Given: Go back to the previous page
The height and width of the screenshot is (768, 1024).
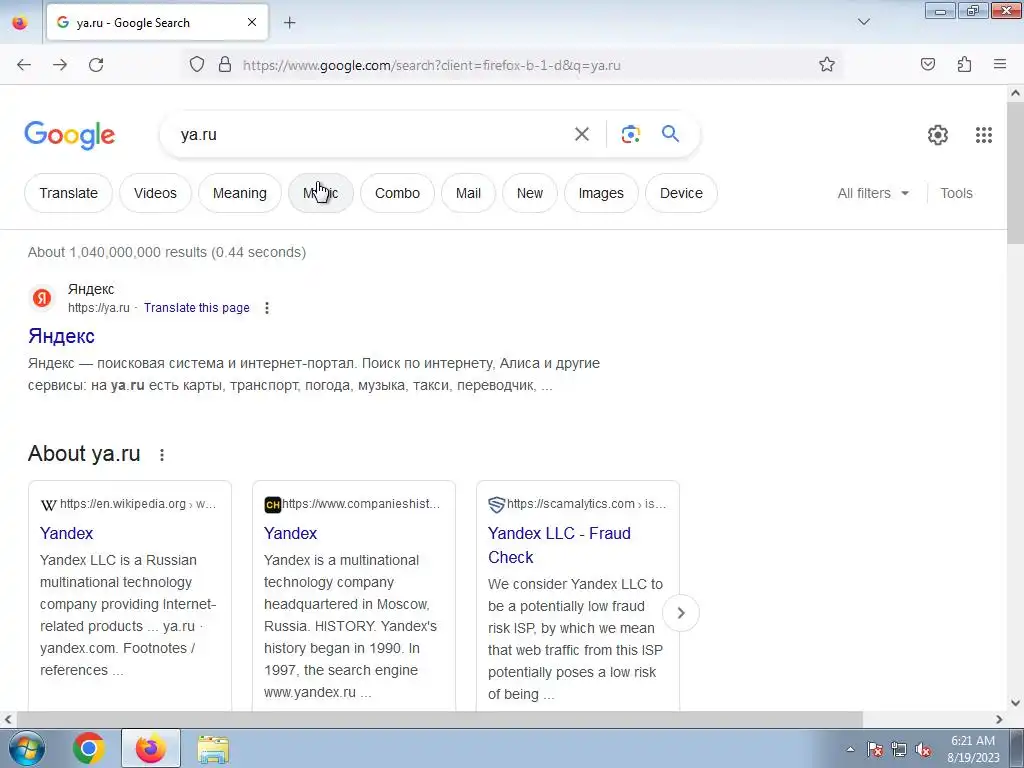Looking at the screenshot, I should point(24,65).
